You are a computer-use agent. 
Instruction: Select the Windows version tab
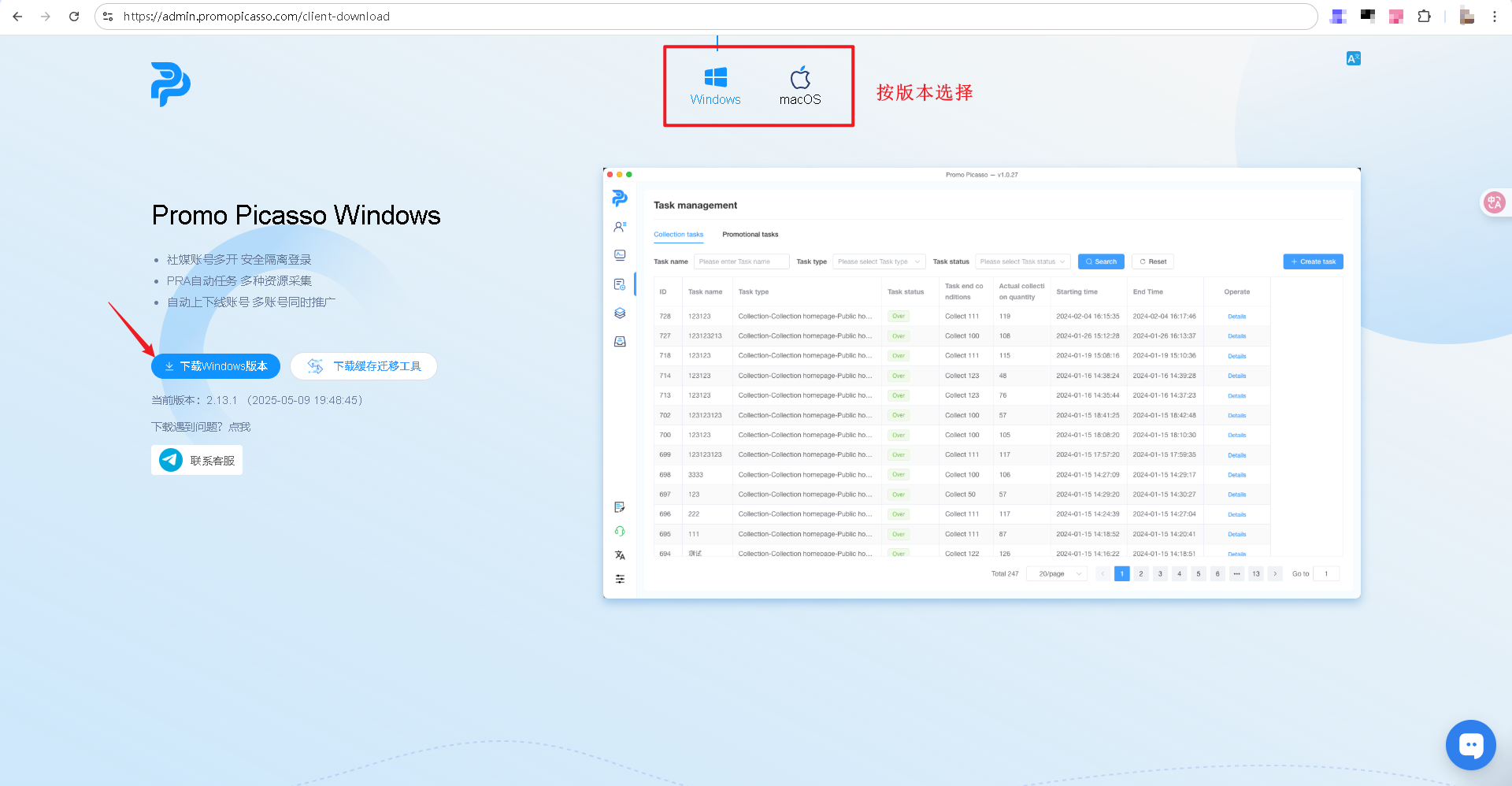pyautogui.click(x=715, y=86)
